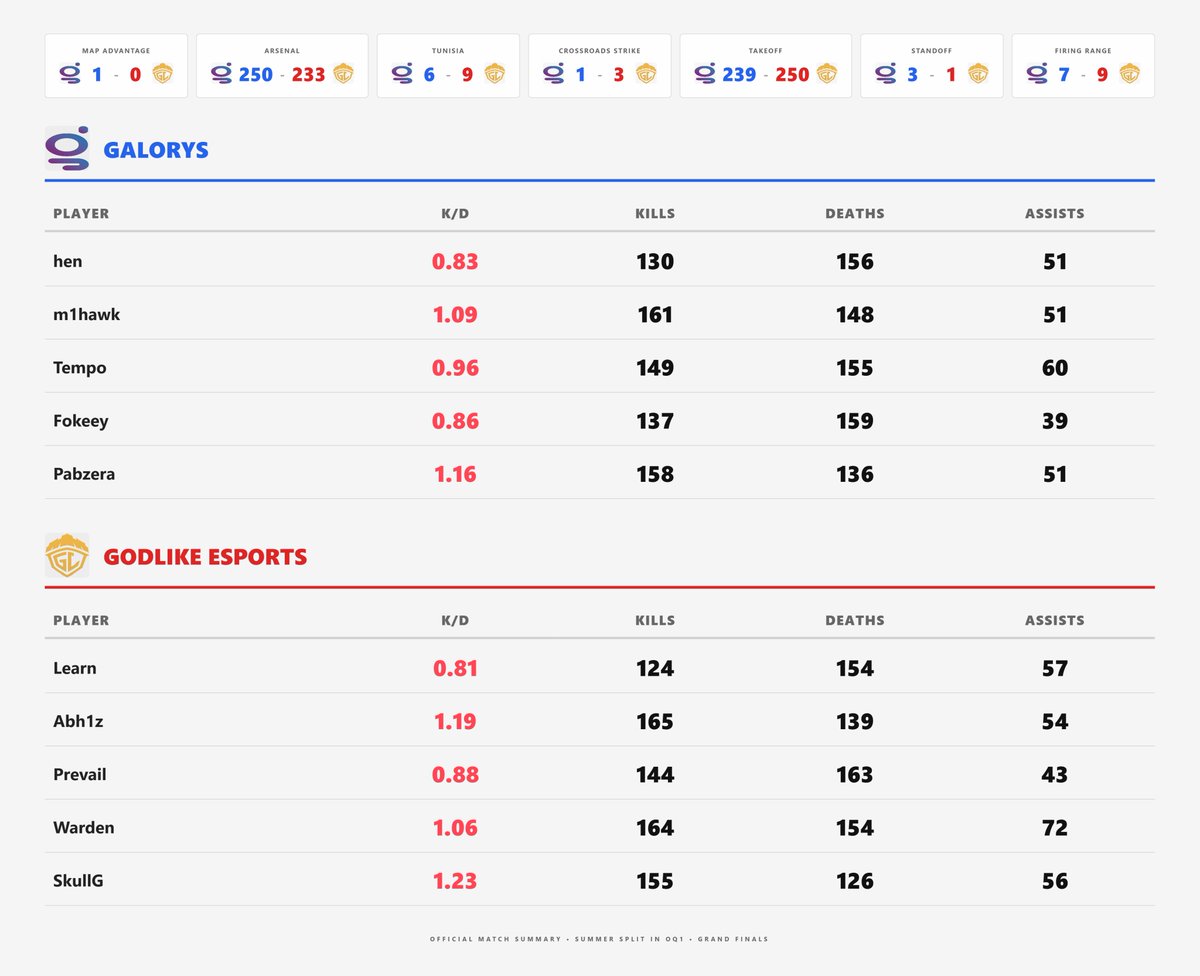Select player name Tempo
The width and height of the screenshot is (1200, 976).
[x=80, y=367]
